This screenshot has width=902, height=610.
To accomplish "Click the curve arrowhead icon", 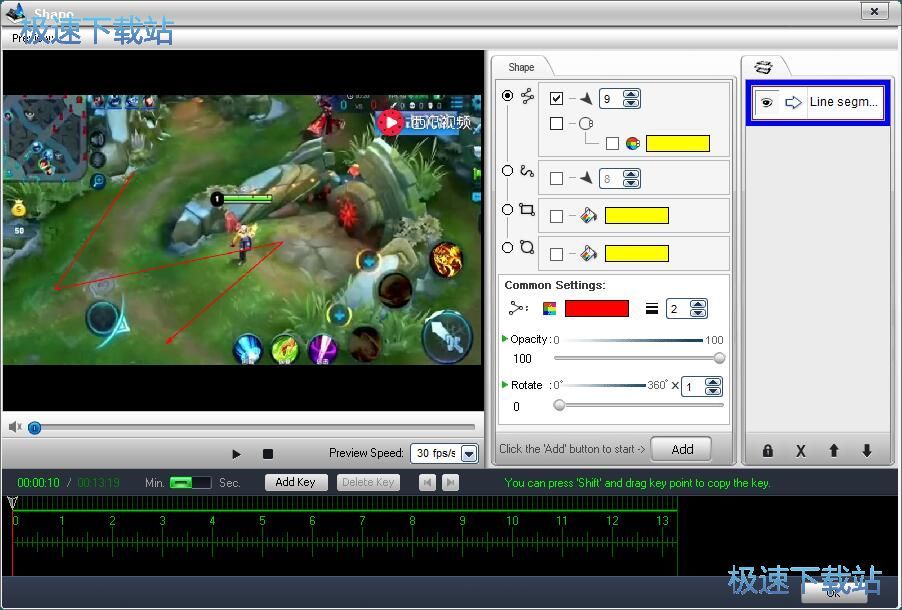I will click(586, 178).
